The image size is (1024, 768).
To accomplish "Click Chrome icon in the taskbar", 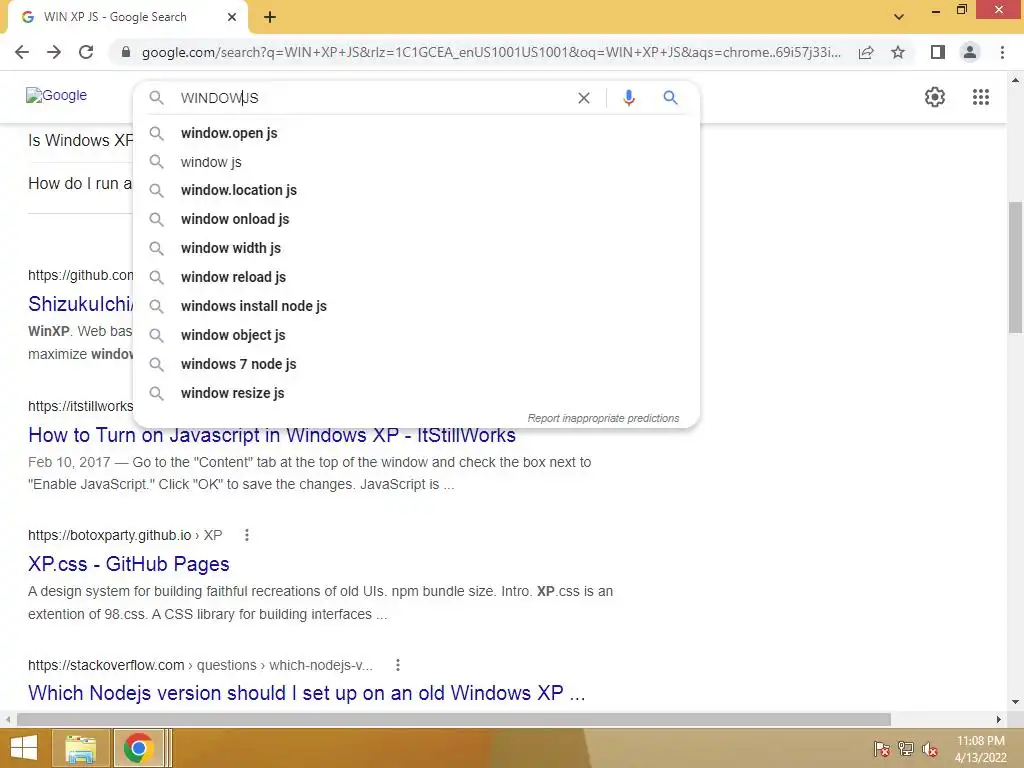I will (x=138, y=748).
